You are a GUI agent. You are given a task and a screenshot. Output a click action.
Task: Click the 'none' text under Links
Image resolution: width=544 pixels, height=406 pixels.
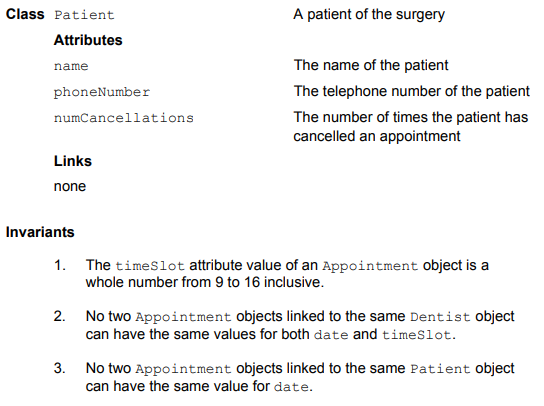click(x=70, y=187)
